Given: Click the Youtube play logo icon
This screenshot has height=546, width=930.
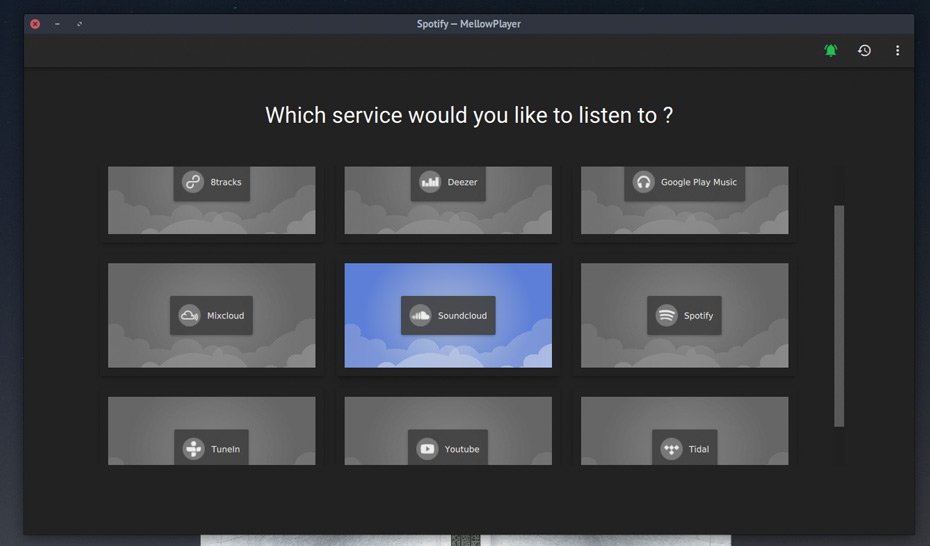Looking at the screenshot, I should pyautogui.click(x=427, y=449).
